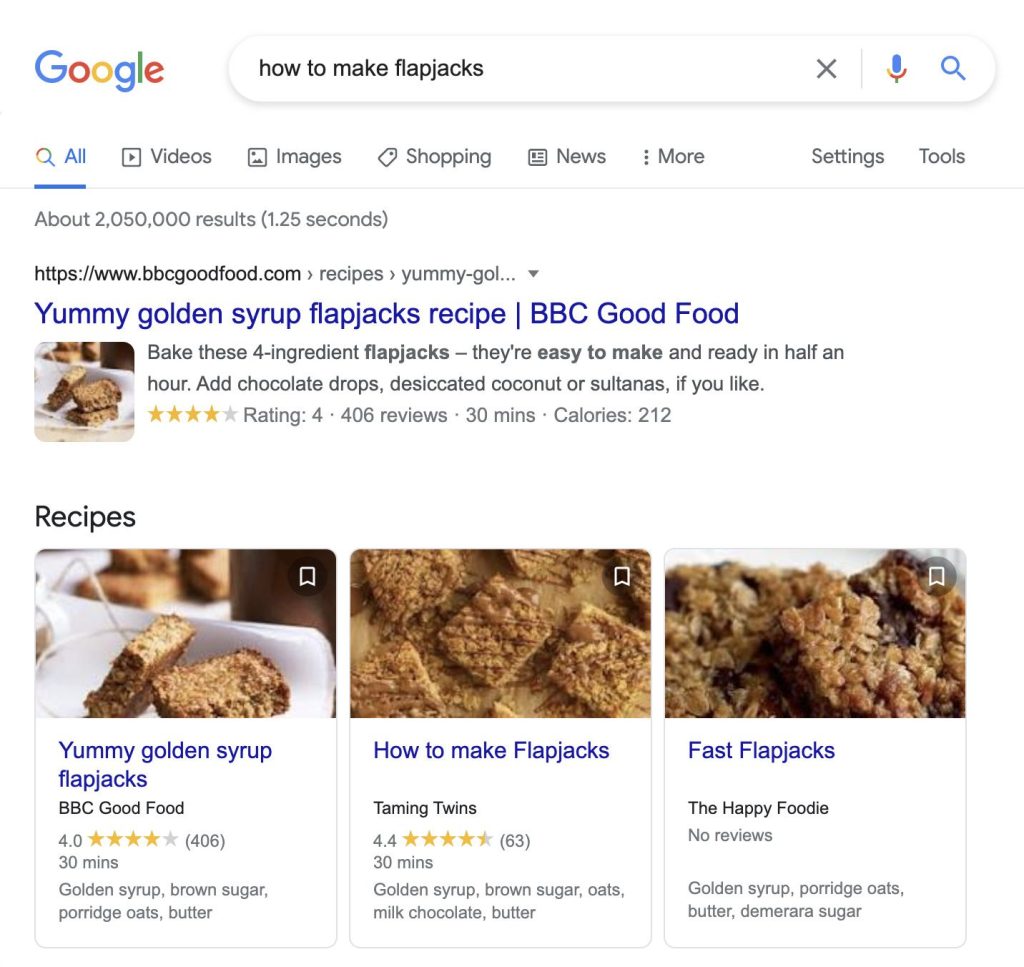This screenshot has height=967, width=1024.
Task: Click the flapjack thumbnail beside the BBC result
Action: pyautogui.click(x=84, y=391)
